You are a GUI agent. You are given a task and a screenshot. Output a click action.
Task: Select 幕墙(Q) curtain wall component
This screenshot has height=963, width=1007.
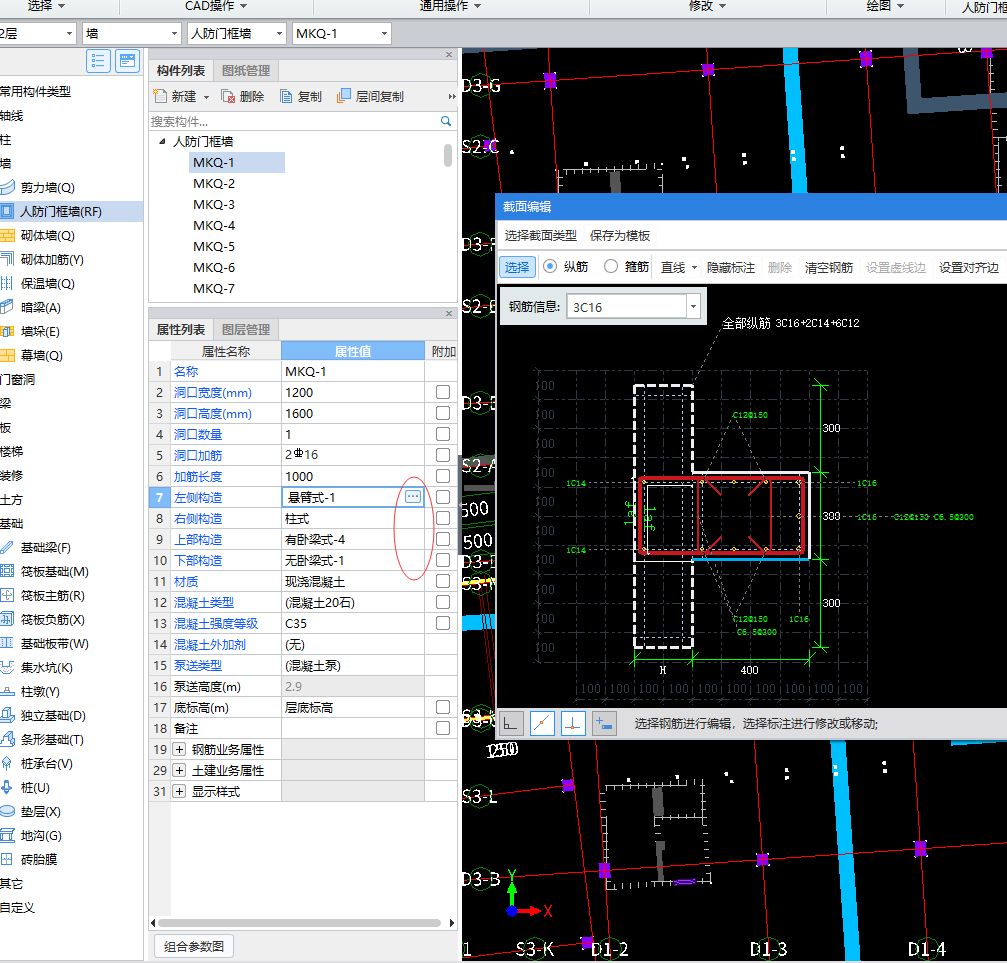(x=41, y=355)
